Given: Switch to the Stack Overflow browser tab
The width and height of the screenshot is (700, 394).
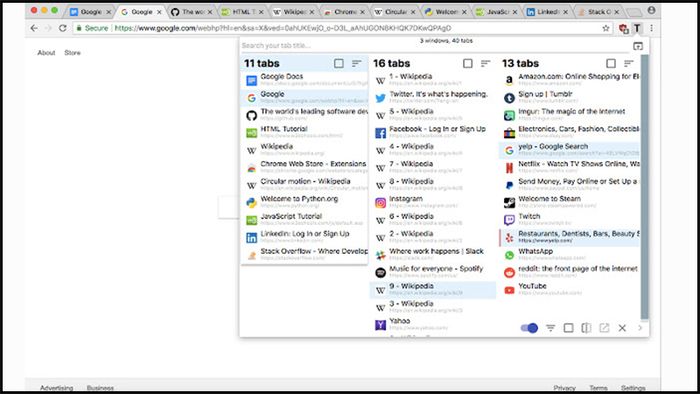Looking at the screenshot, I should (x=598, y=12).
